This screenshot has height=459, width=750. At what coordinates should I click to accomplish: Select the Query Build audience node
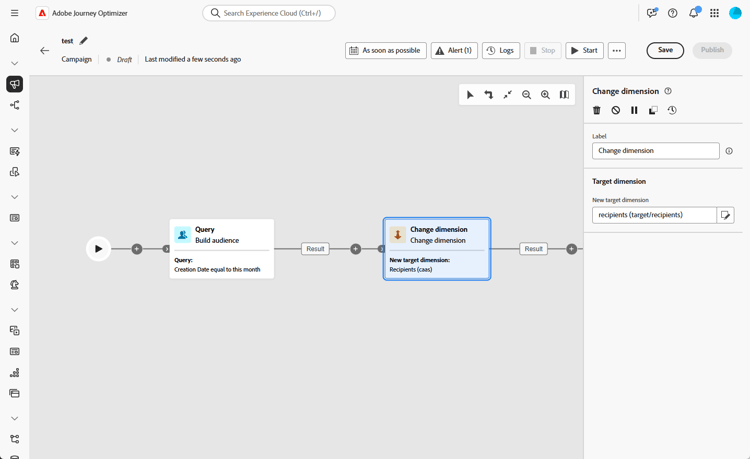[222, 249]
